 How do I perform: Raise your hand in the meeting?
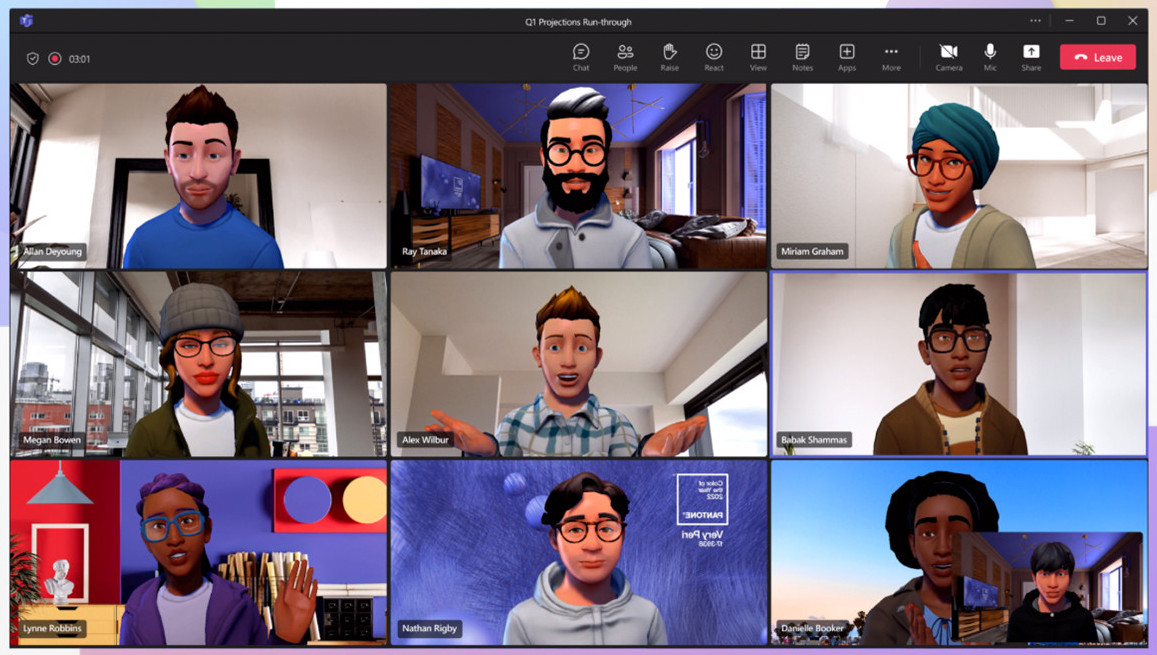tap(669, 57)
